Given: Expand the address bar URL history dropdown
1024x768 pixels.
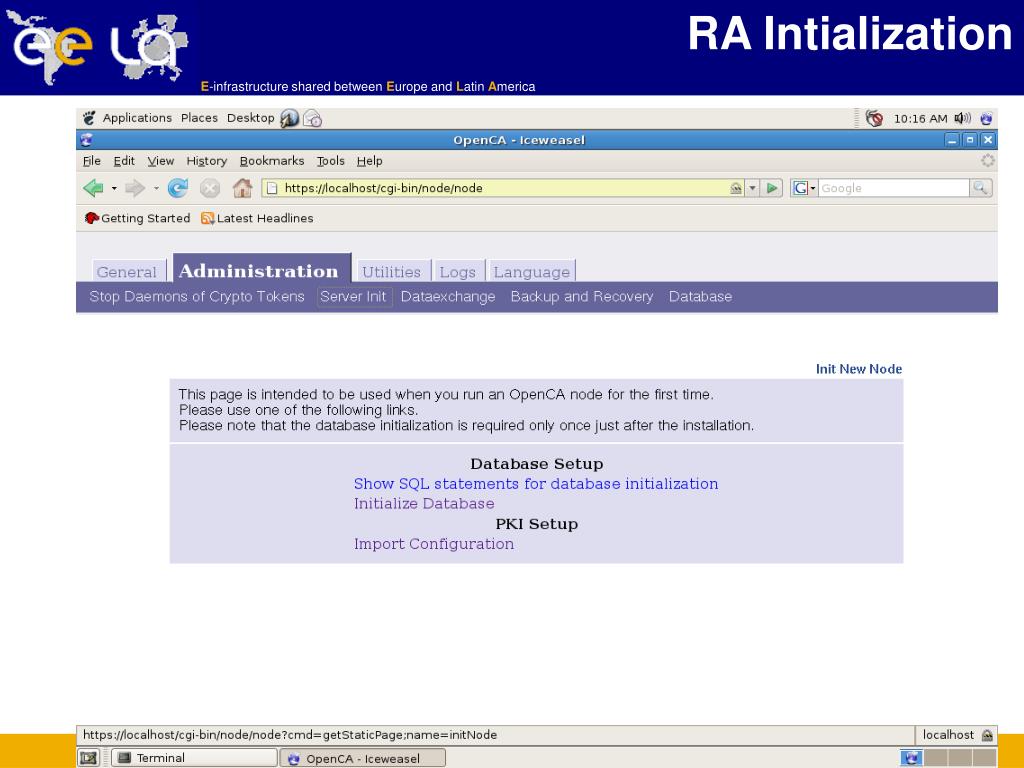Looking at the screenshot, I should pyautogui.click(x=752, y=188).
